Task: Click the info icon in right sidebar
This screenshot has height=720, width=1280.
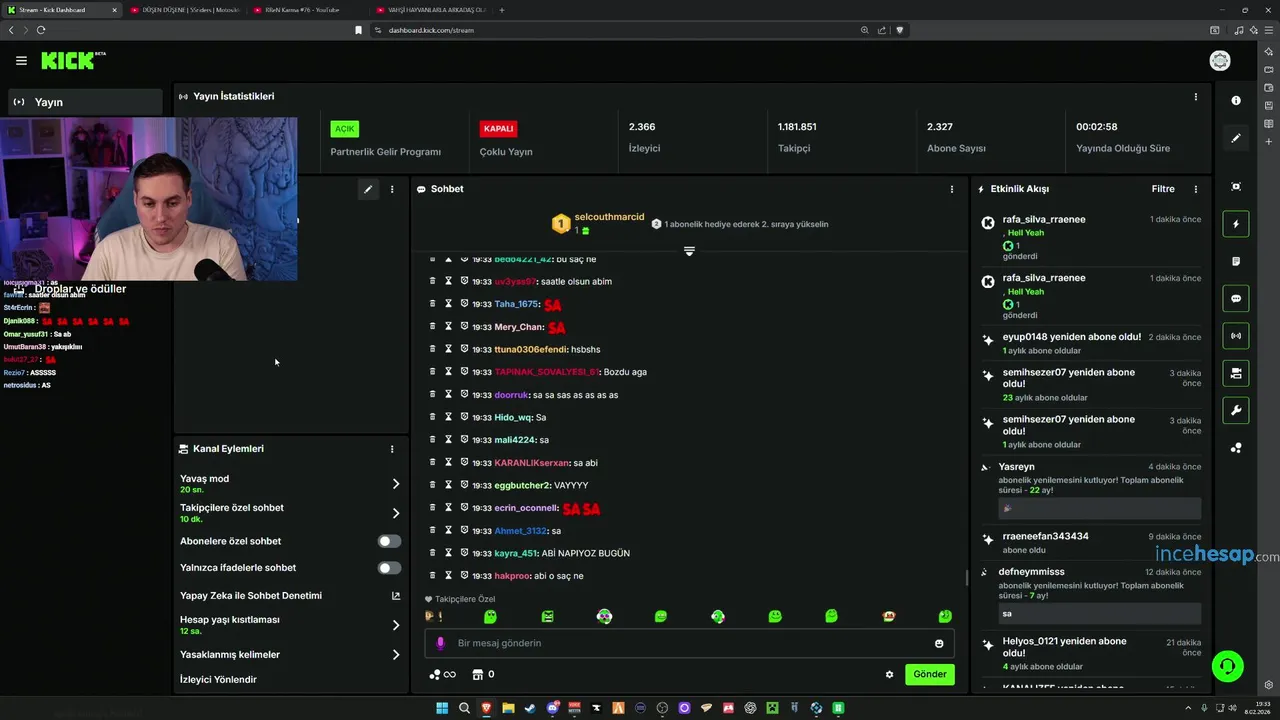Action: tap(1236, 101)
